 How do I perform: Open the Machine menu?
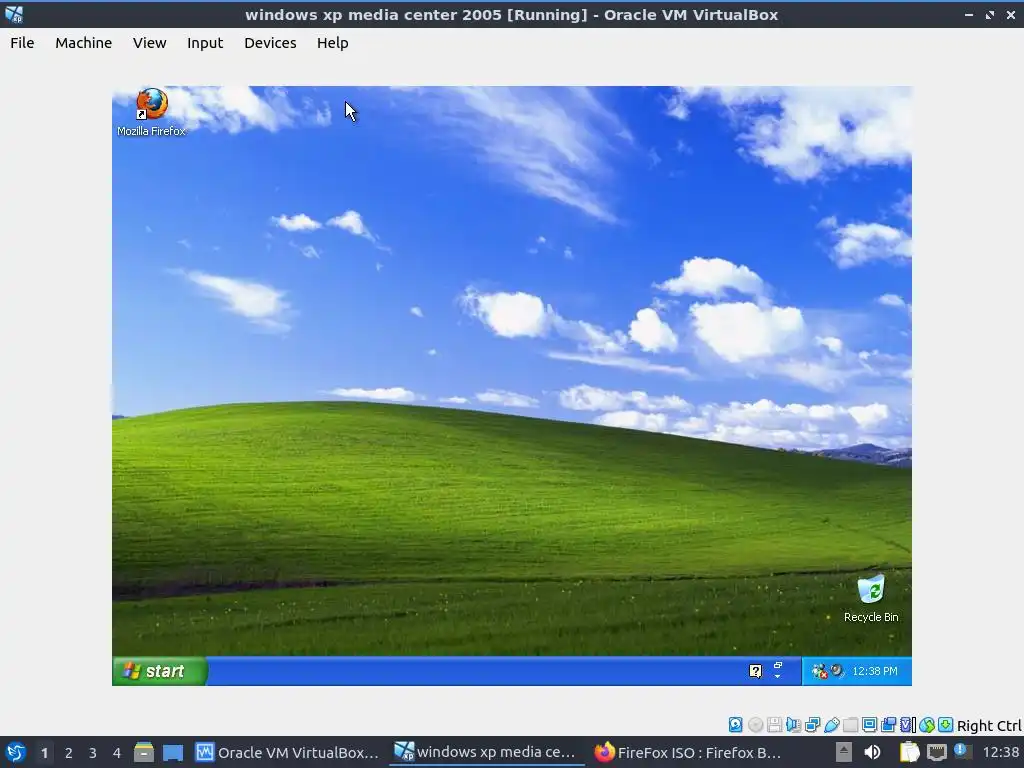pyautogui.click(x=84, y=43)
